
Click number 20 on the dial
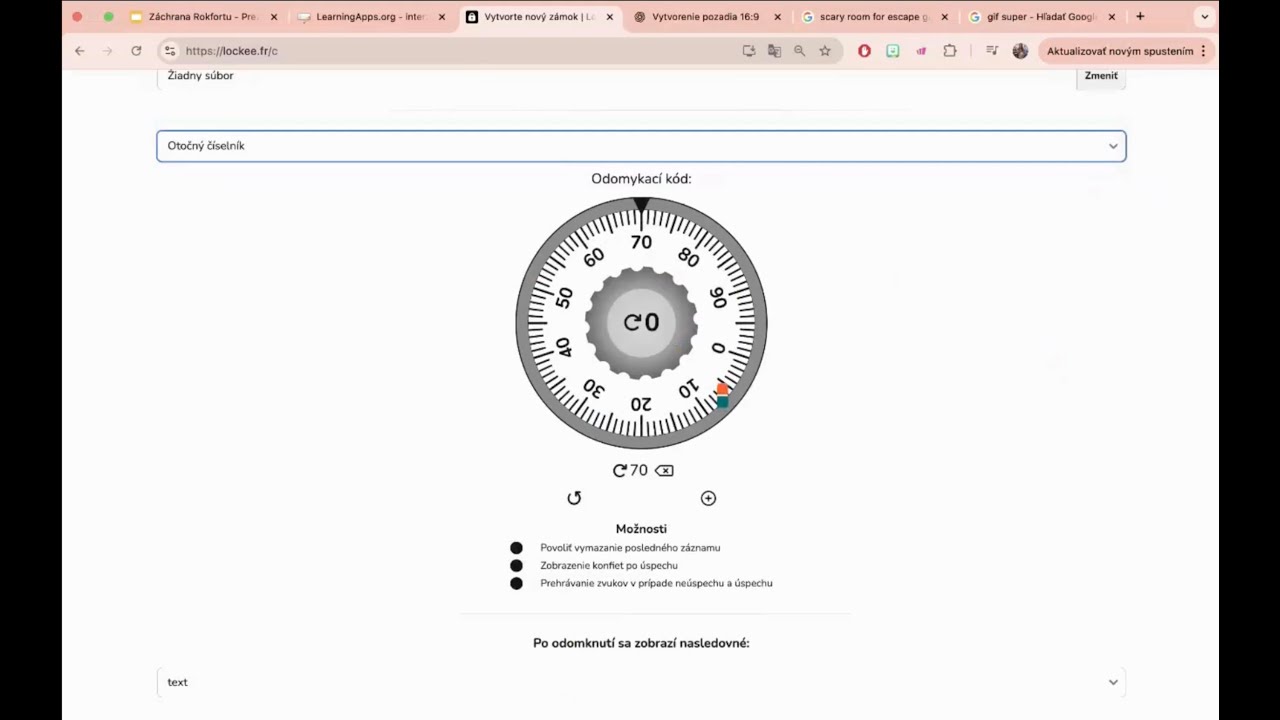pos(641,404)
